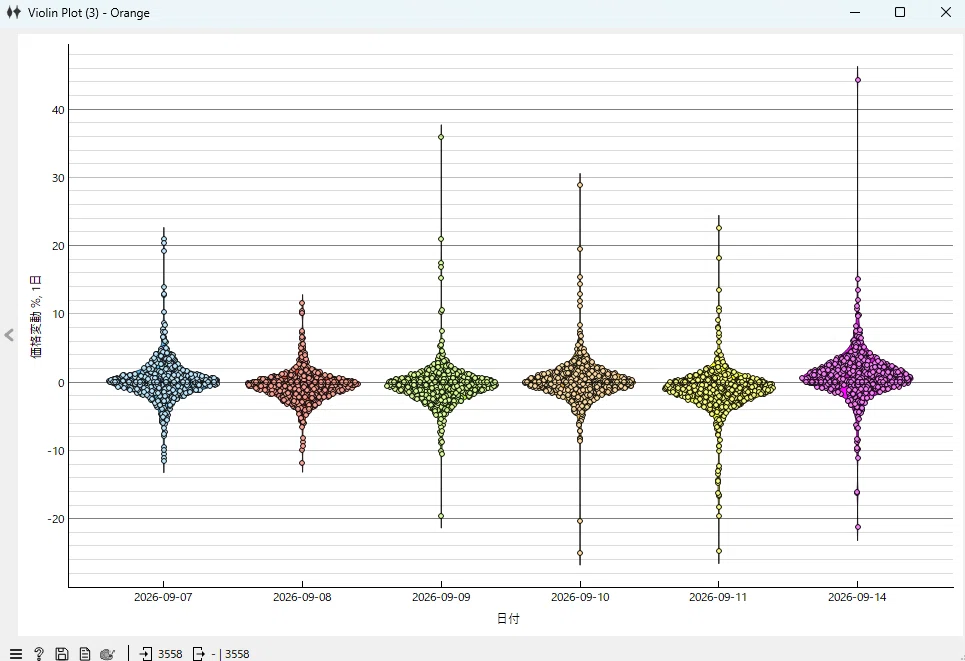
Task: Select the green 2026-09-09 violin
Action: 441,383
